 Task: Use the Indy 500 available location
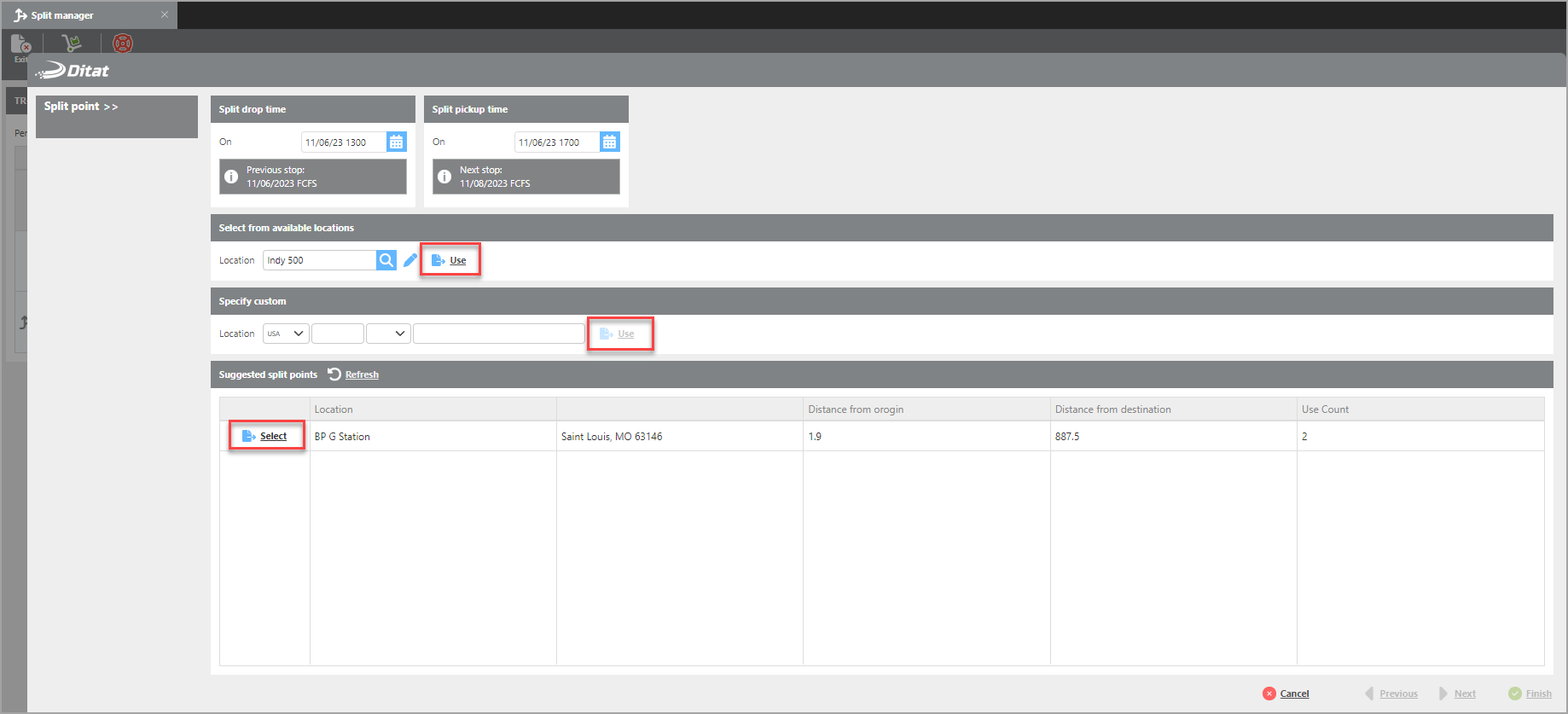pos(450,260)
